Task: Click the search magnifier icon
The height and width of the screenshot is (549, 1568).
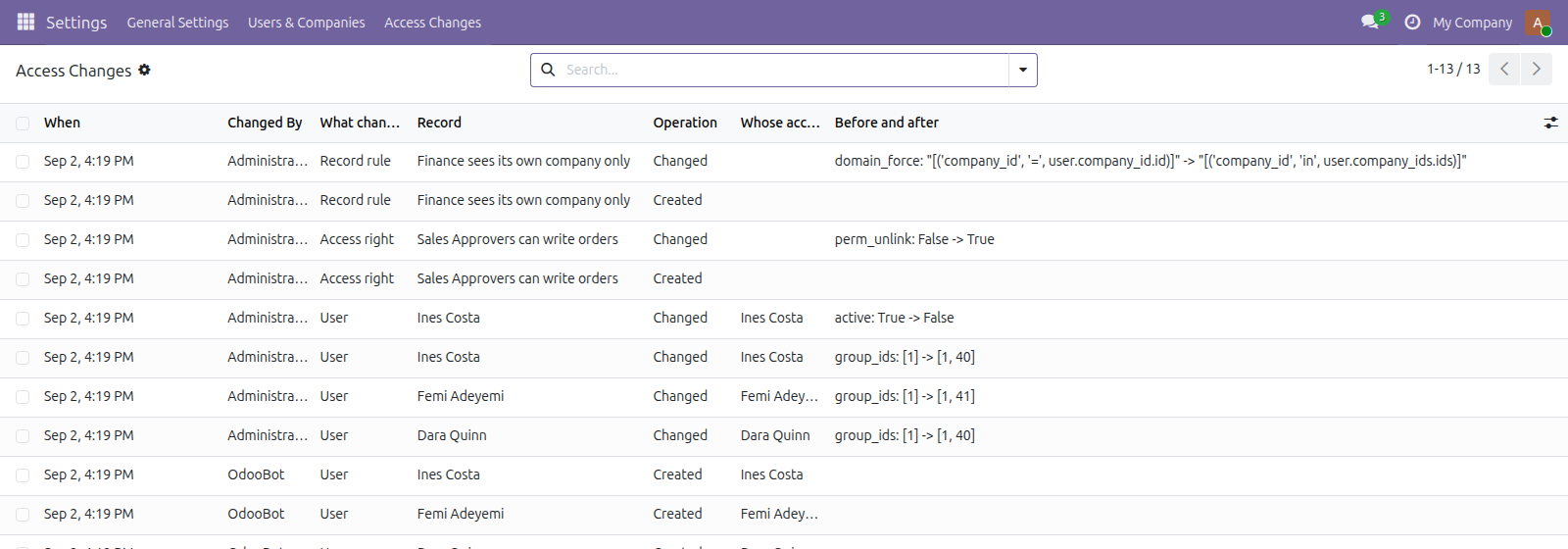Action: (548, 70)
